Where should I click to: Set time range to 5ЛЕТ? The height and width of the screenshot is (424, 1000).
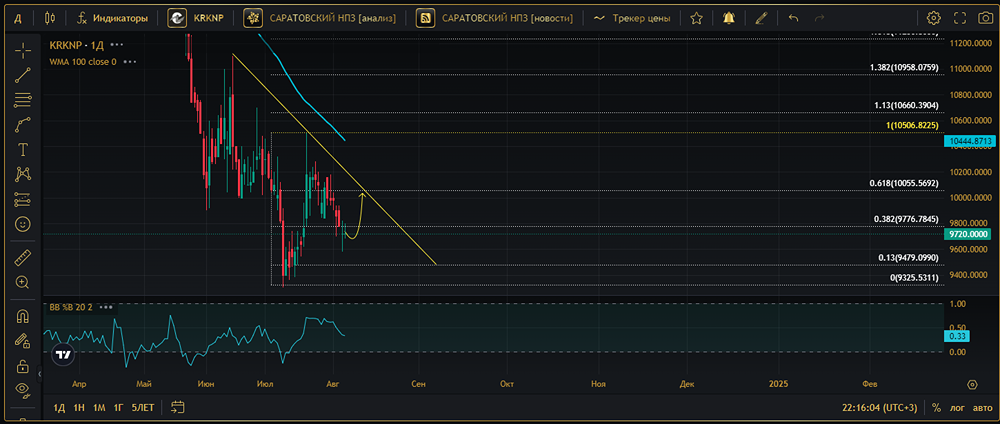[x=143, y=408]
